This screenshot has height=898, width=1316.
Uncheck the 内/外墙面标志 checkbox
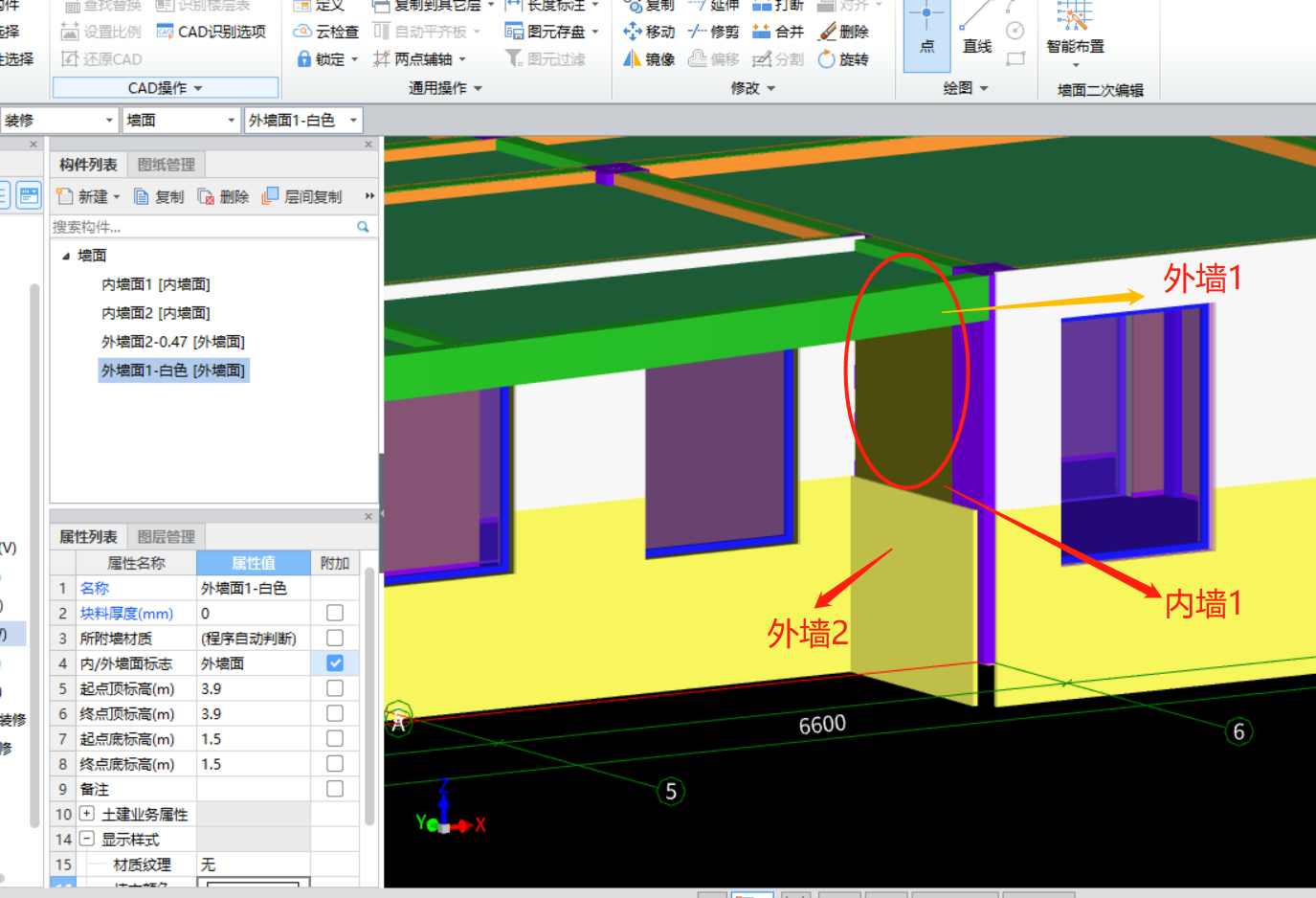coord(335,662)
